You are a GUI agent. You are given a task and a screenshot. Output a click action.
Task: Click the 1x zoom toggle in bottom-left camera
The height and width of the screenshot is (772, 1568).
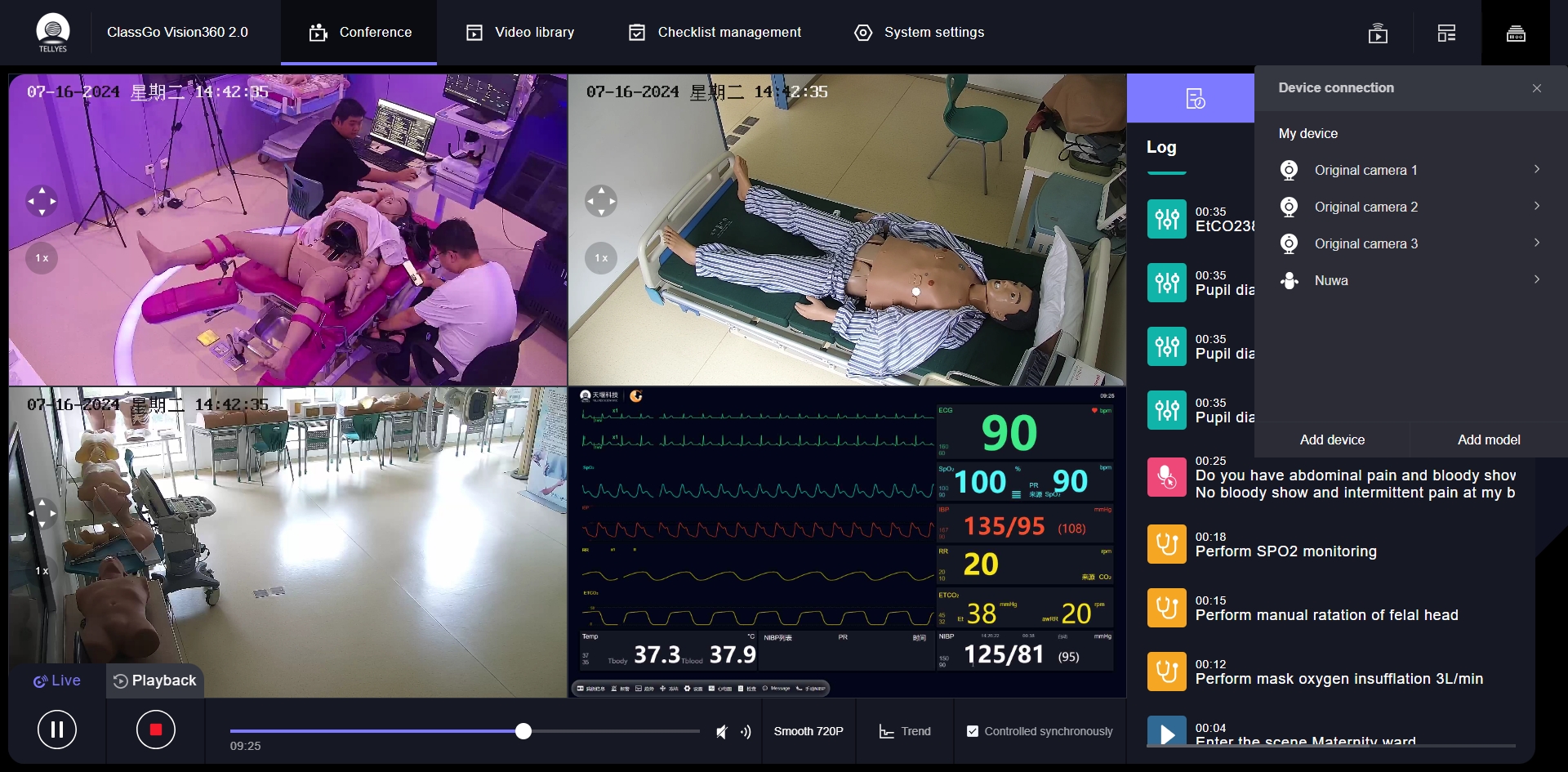pyautogui.click(x=41, y=571)
